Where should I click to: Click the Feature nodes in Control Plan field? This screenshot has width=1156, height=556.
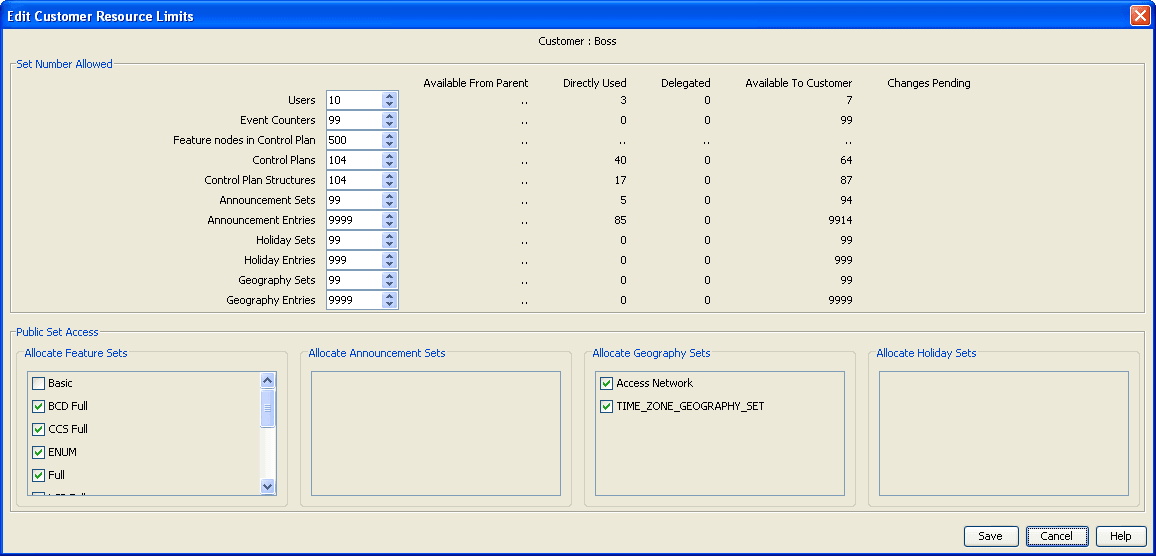355,140
